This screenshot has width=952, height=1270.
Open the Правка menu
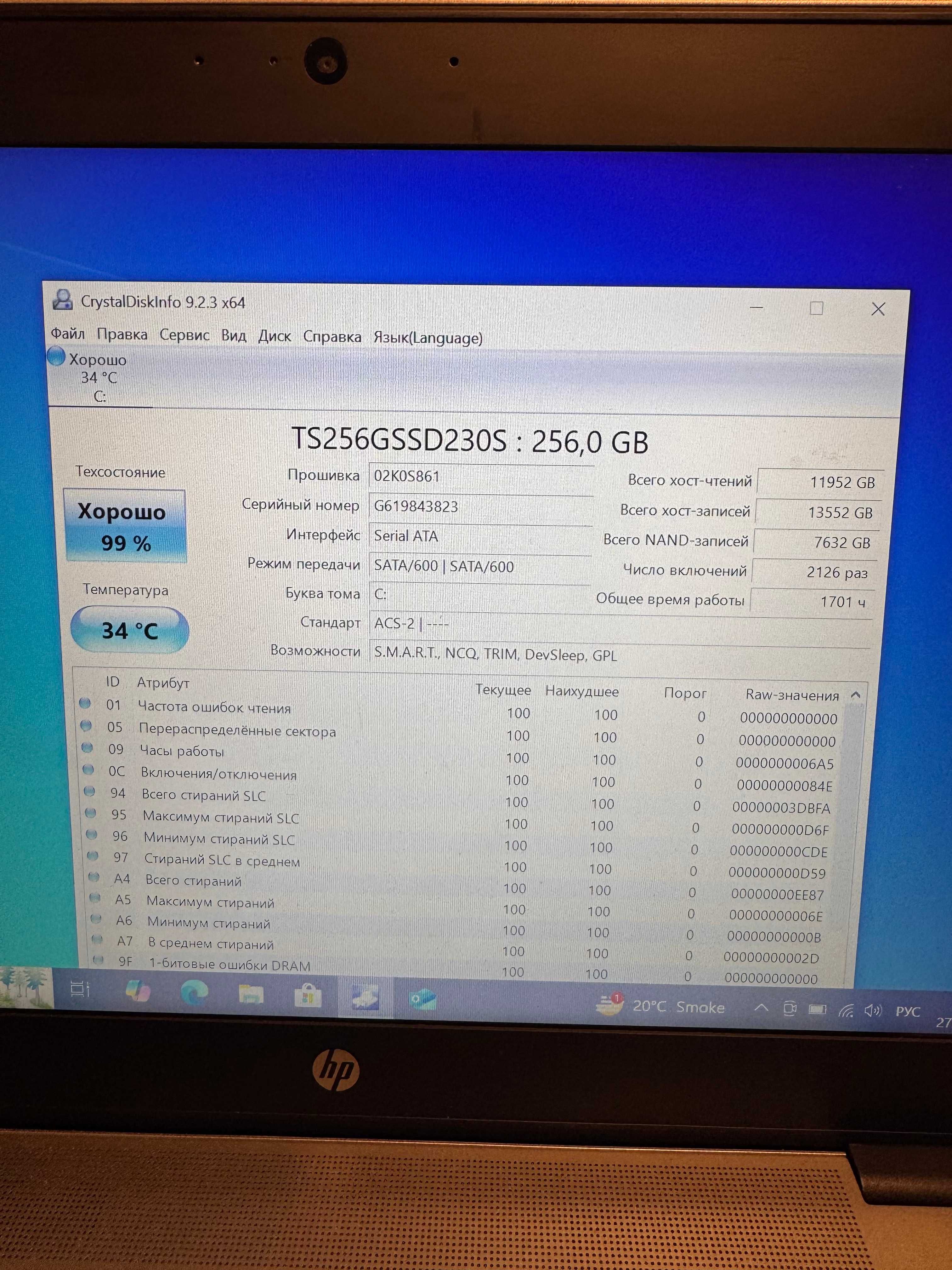122,334
